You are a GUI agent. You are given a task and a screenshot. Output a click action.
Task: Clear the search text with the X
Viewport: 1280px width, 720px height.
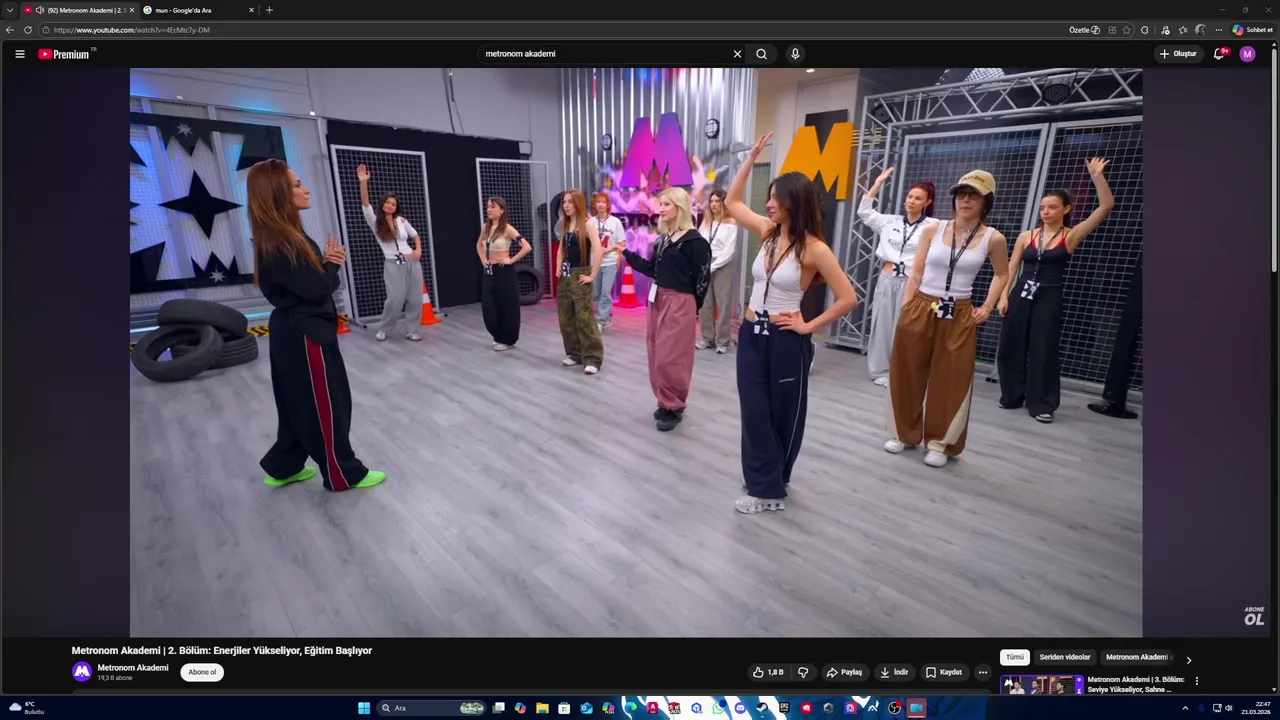coord(738,54)
